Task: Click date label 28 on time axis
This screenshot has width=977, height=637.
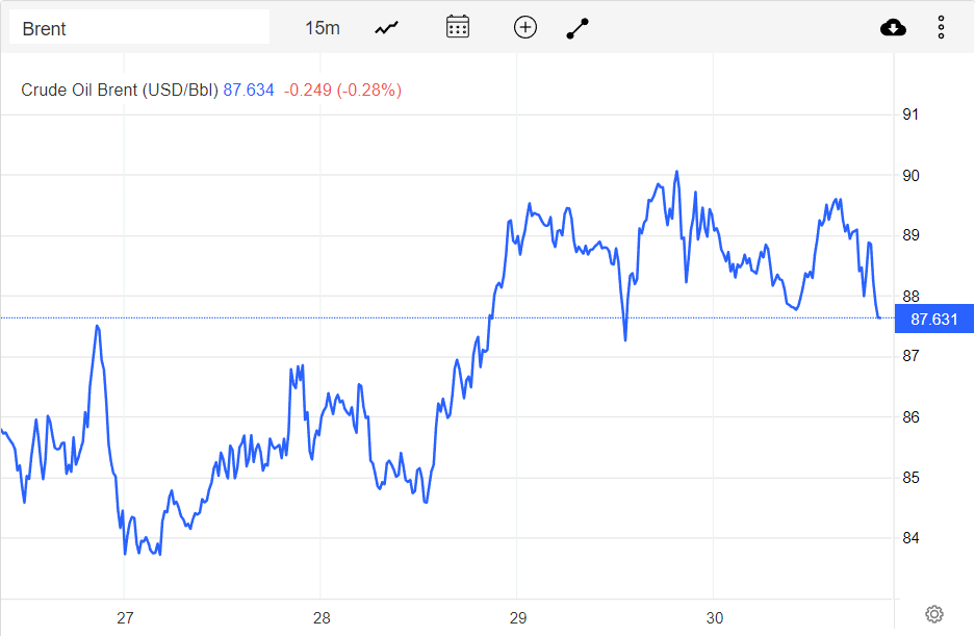Action: coord(321,617)
